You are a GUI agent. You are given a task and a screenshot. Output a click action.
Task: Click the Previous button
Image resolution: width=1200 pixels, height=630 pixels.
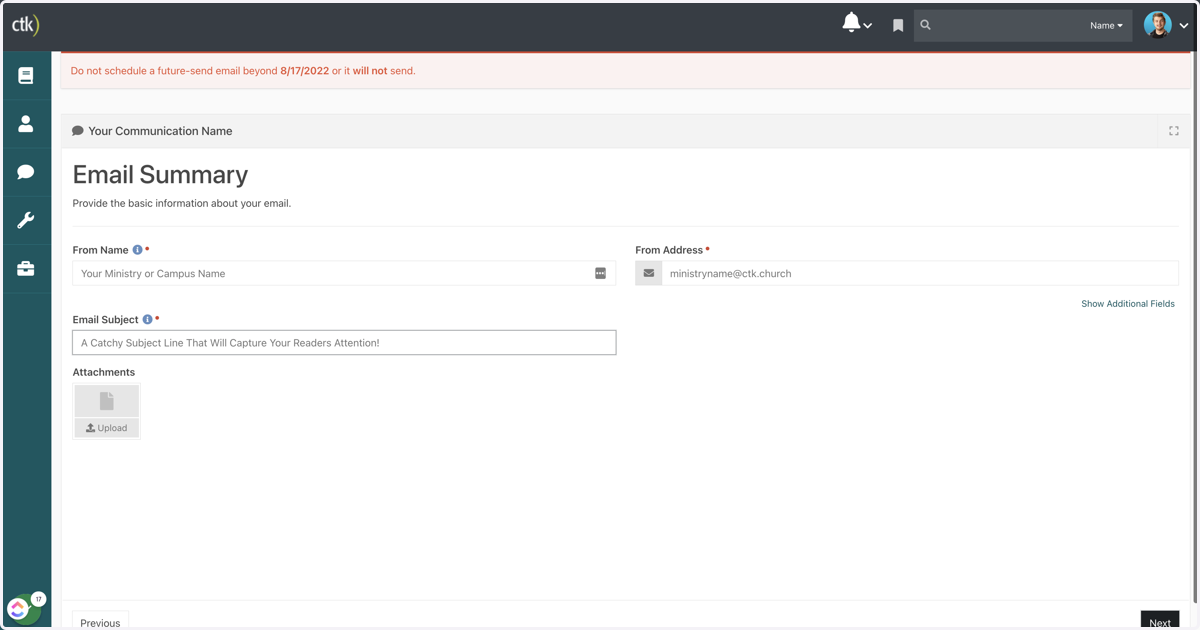click(x=100, y=622)
